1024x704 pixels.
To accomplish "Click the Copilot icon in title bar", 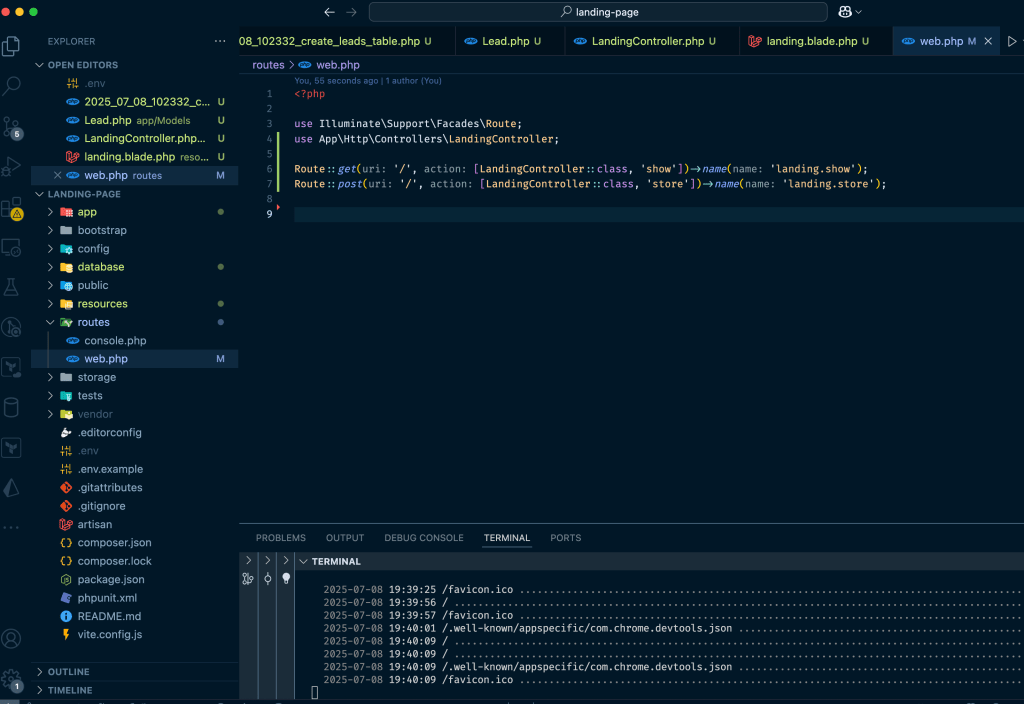I will point(847,12).
